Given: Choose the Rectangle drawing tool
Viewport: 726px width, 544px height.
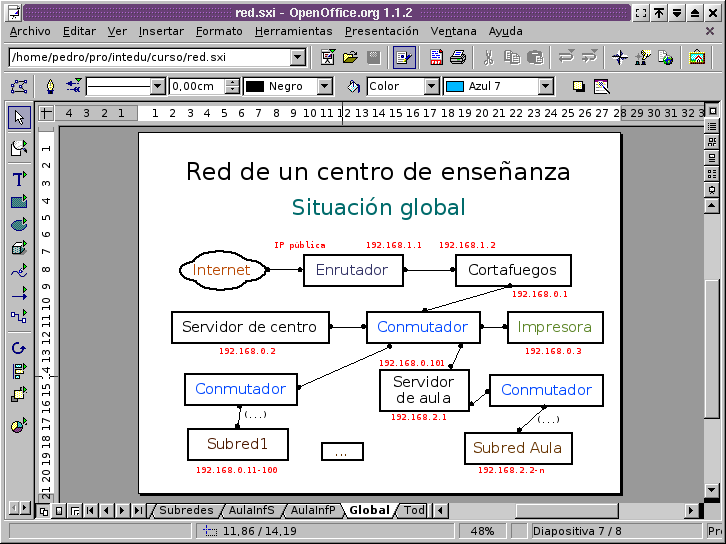Looking at the screenshot, I should [19, 201].
